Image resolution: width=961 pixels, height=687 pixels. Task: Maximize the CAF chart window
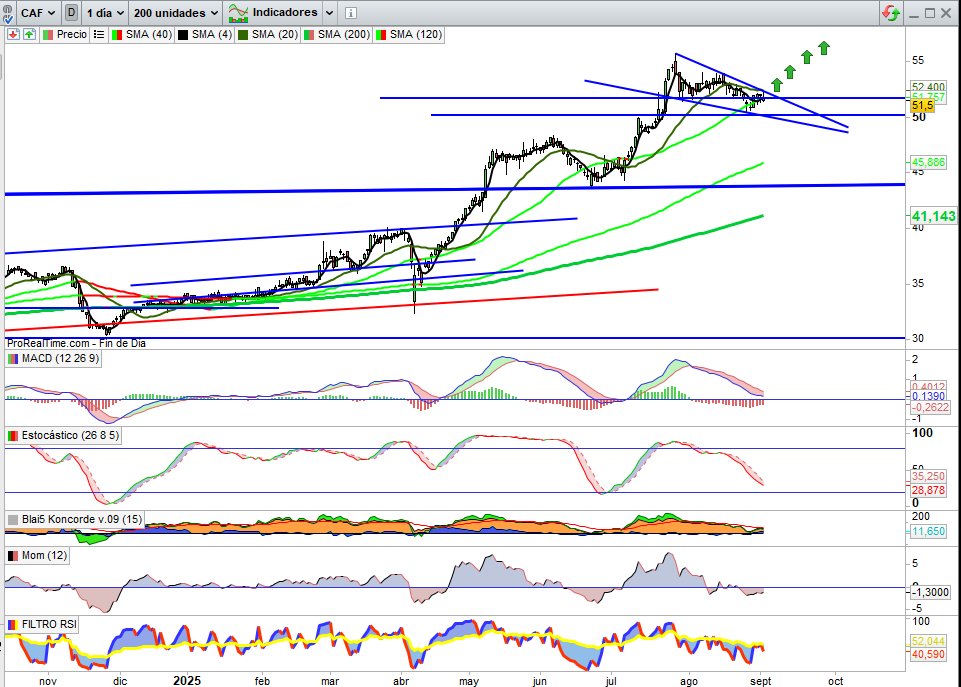(x=930, y=13)
